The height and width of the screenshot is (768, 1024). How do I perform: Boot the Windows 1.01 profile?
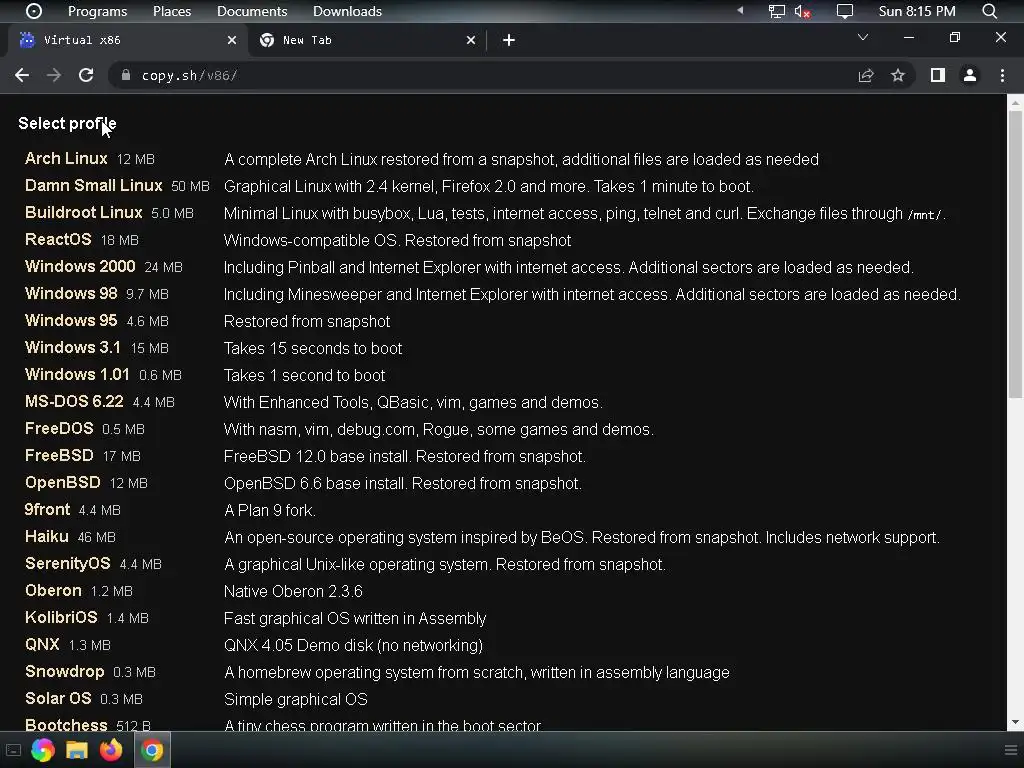pos(77,374)
